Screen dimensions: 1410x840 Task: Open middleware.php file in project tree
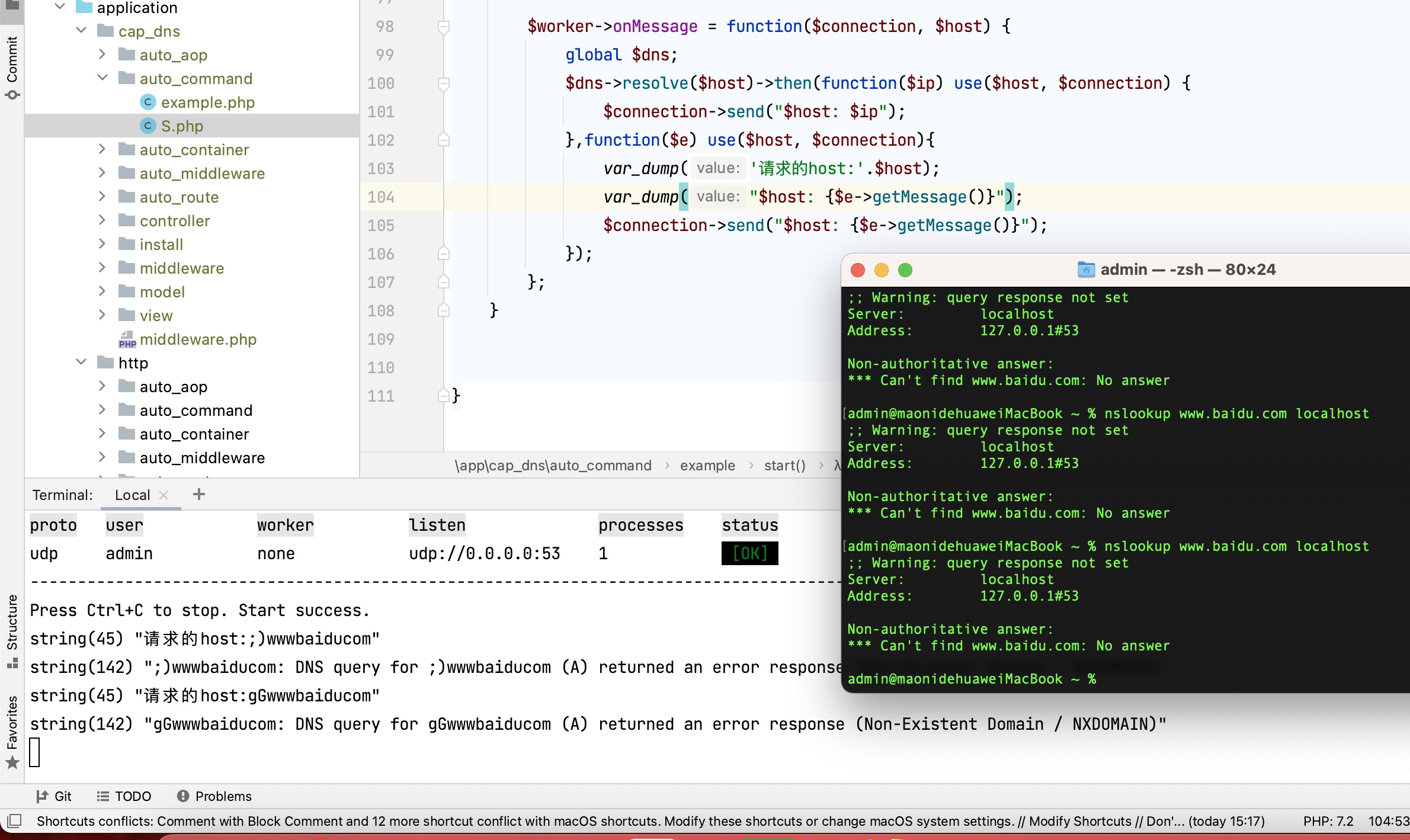[198, 339]
